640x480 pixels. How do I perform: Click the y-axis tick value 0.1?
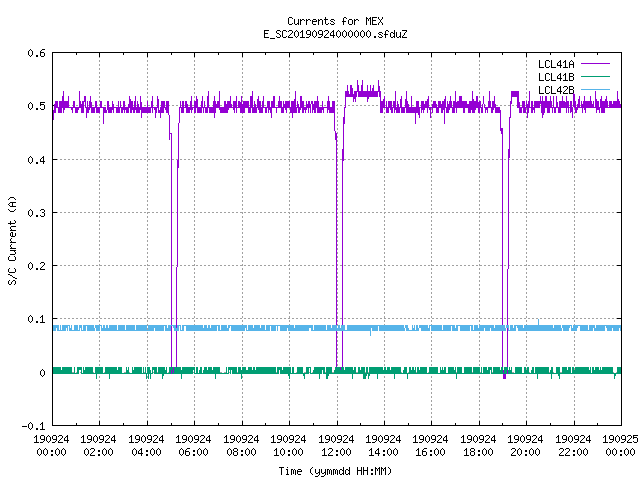[x=36, y=319]
